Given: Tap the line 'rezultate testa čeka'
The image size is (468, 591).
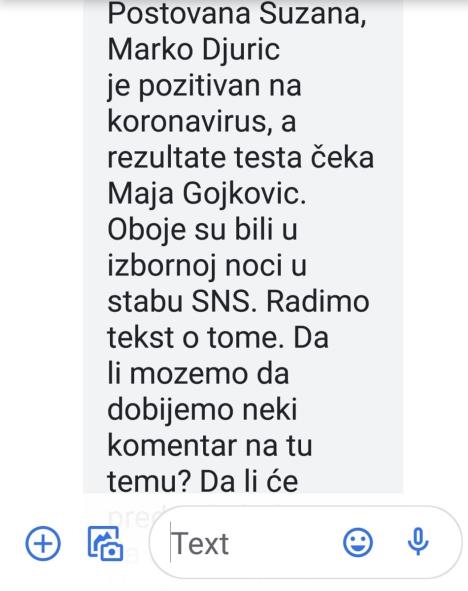Looking at the screenshot, I should point(240,157).
